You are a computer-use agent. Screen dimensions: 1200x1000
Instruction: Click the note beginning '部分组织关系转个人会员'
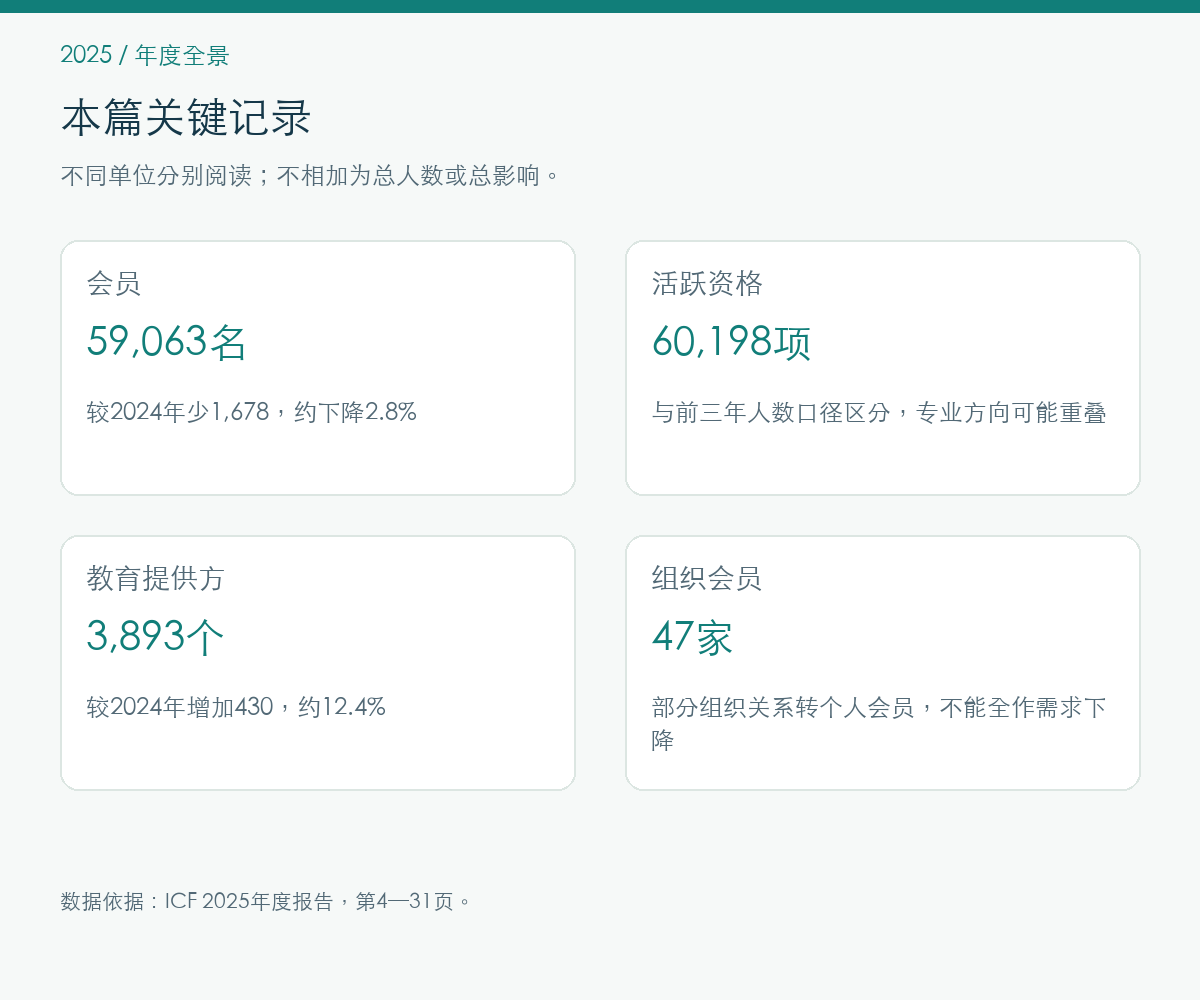(879, 724)
